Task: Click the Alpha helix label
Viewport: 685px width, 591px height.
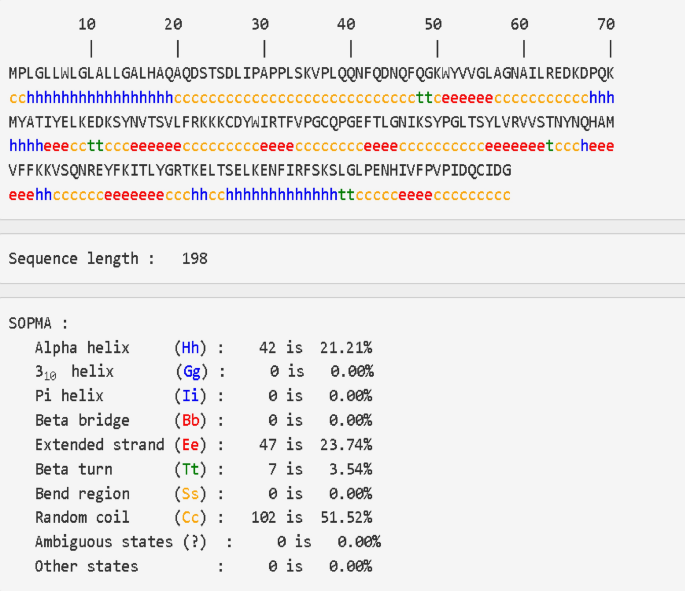Action: [x=82, y=348]
